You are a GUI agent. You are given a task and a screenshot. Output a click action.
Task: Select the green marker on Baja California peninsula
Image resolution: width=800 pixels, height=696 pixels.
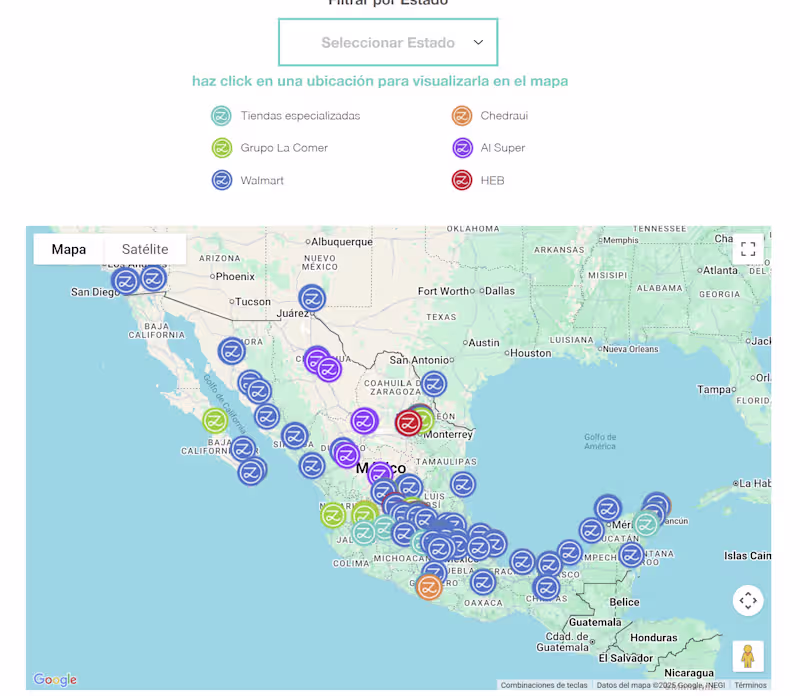click(215, 421)
